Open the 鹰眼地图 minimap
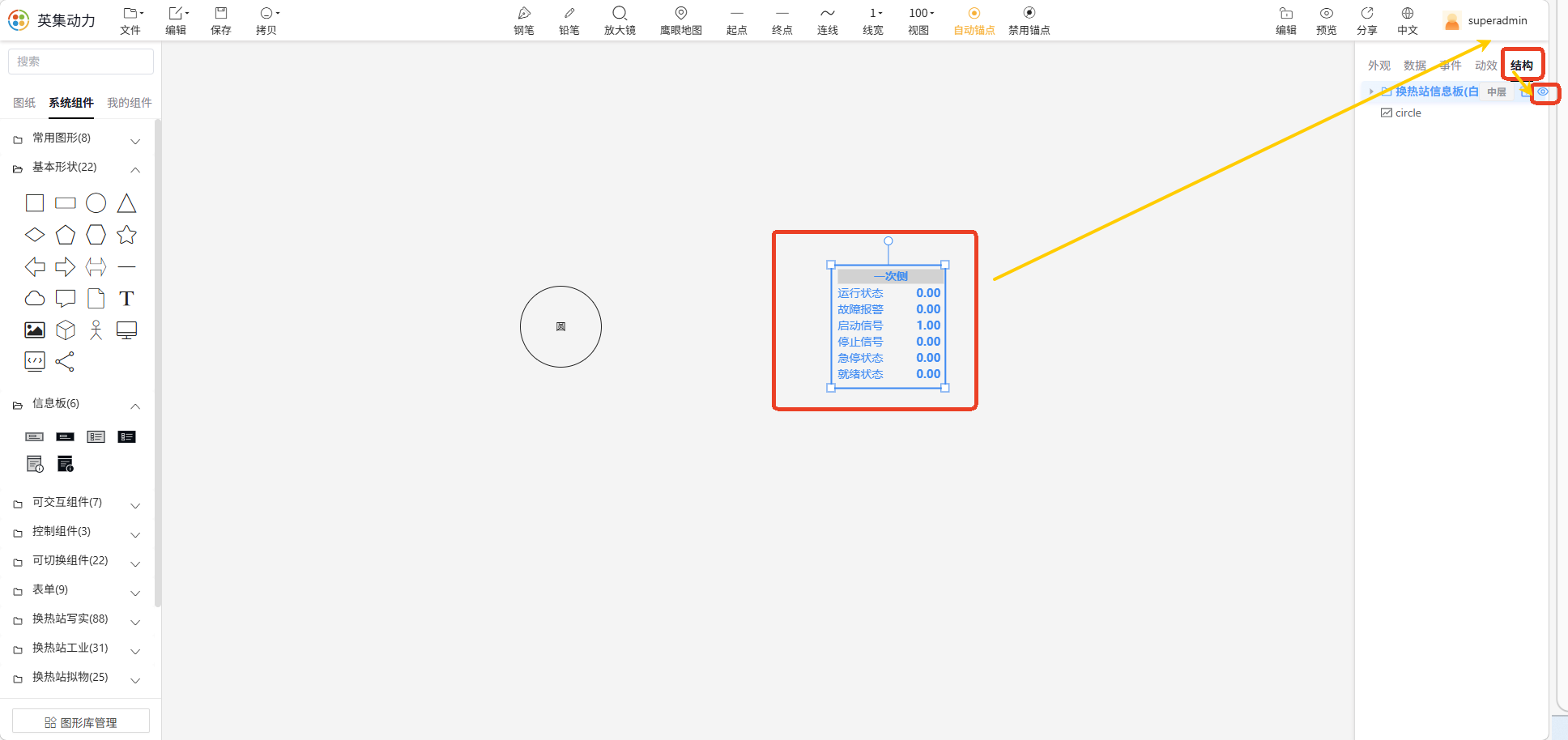Image resolution: width=1568 pixels, height=740 pixels. (x=681, y=21)
